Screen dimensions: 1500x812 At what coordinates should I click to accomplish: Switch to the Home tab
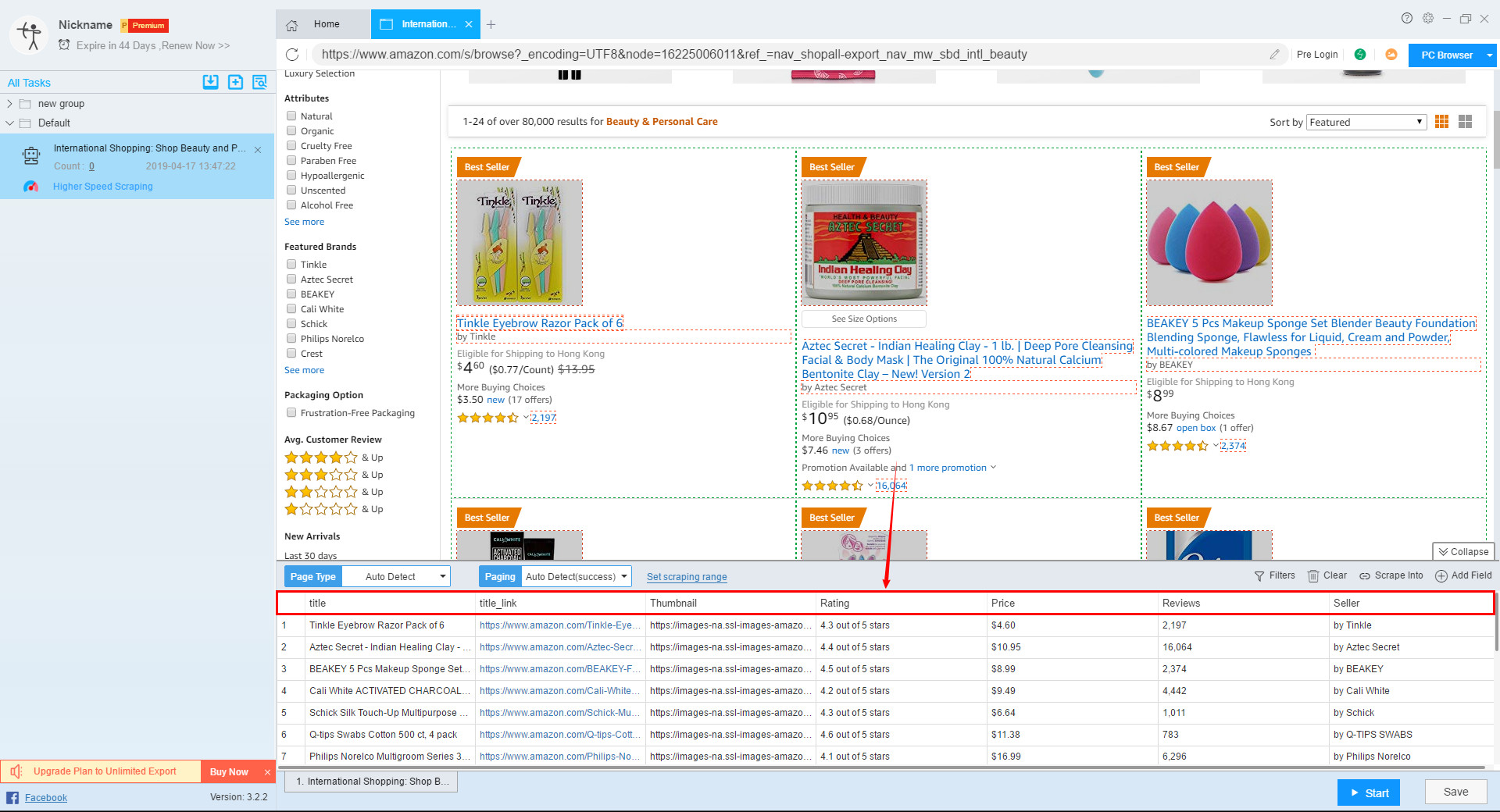(323, 25)
